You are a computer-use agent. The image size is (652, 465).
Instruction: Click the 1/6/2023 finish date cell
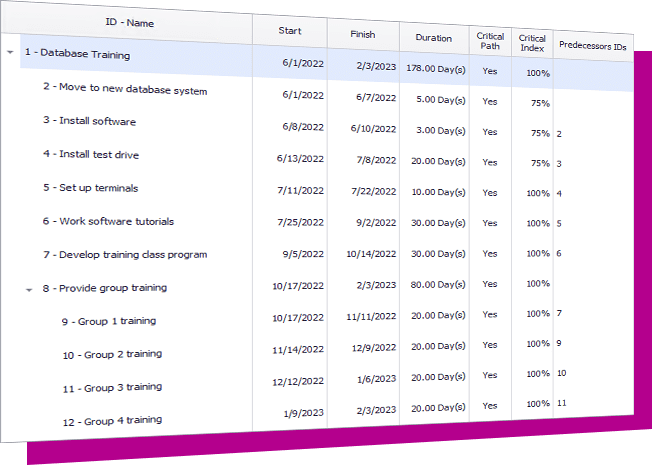(376, 379)
